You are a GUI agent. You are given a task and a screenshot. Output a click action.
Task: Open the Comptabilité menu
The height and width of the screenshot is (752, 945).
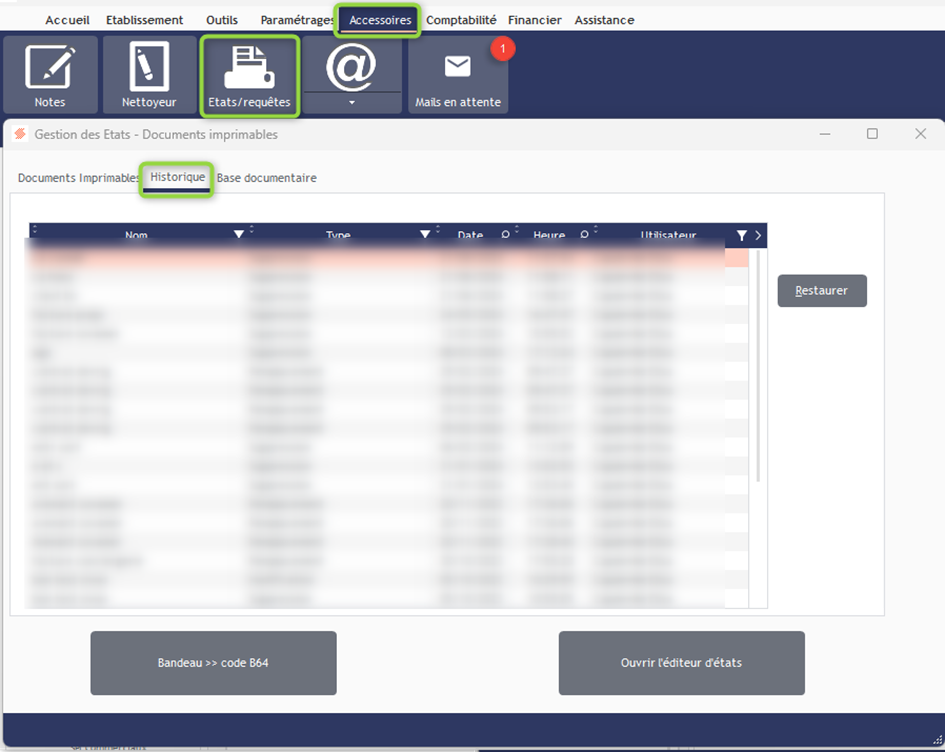point(461,20)
